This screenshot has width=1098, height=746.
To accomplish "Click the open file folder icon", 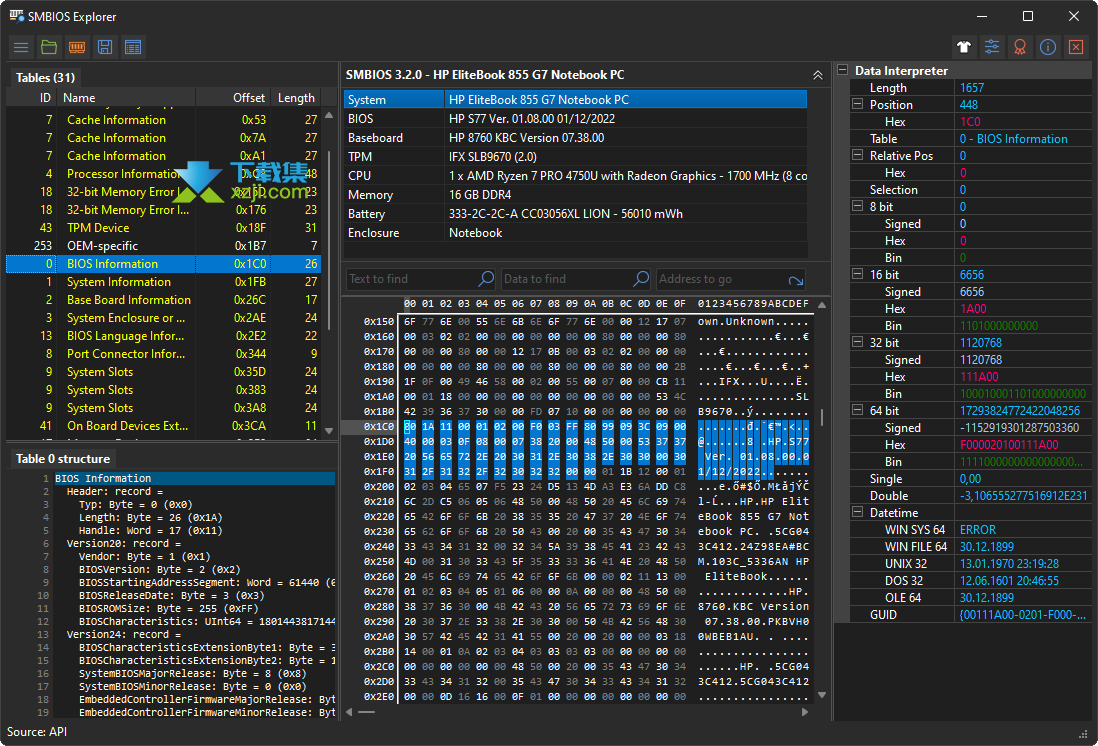I will pyautogui.click(x=49, y=47).
